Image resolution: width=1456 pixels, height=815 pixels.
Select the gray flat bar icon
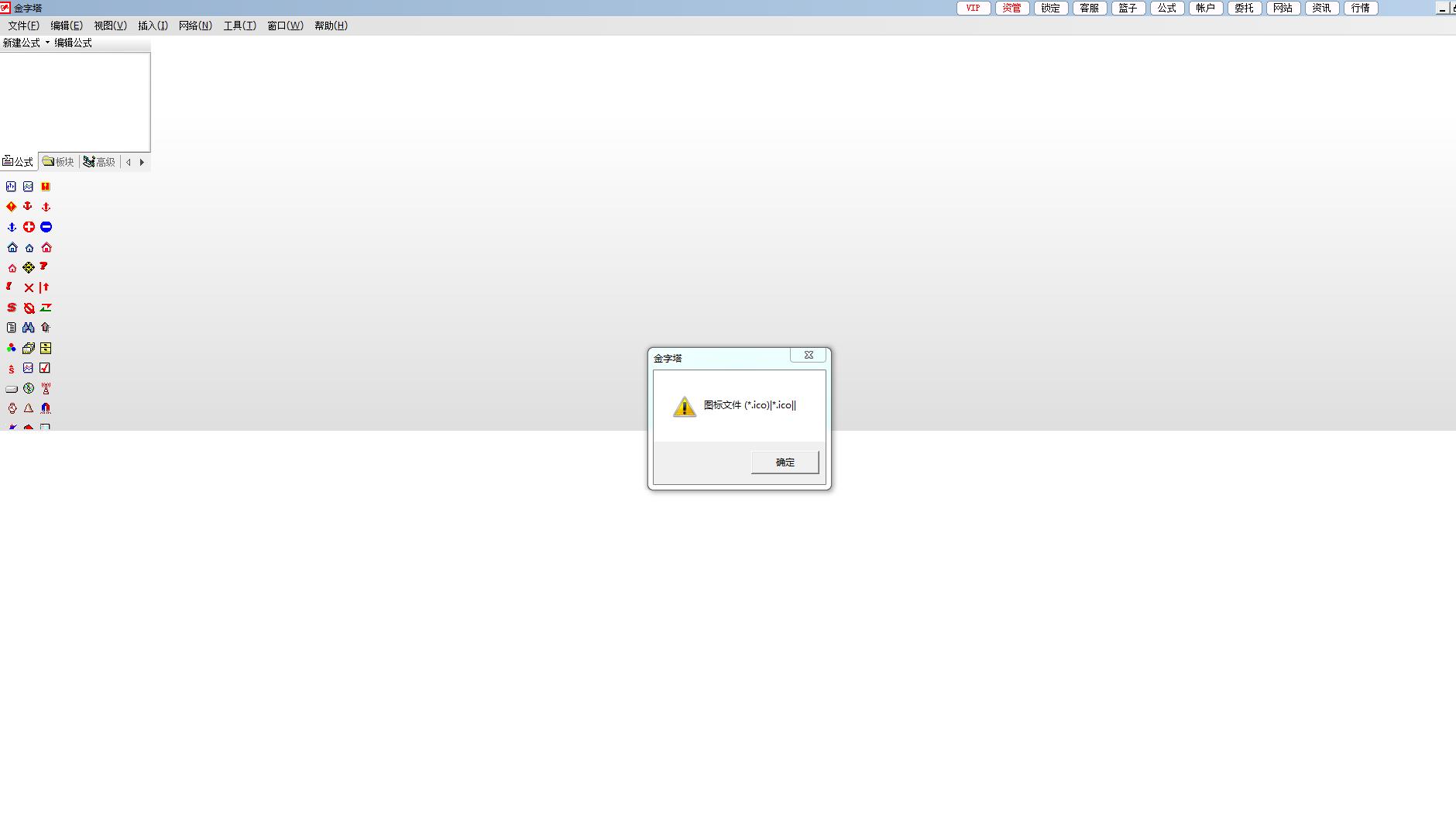[12, 389]
